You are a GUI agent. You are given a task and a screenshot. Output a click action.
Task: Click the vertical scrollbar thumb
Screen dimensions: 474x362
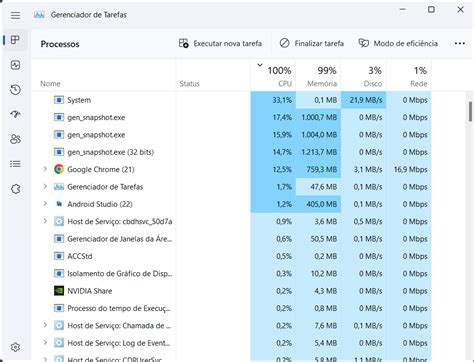point(470,112)
